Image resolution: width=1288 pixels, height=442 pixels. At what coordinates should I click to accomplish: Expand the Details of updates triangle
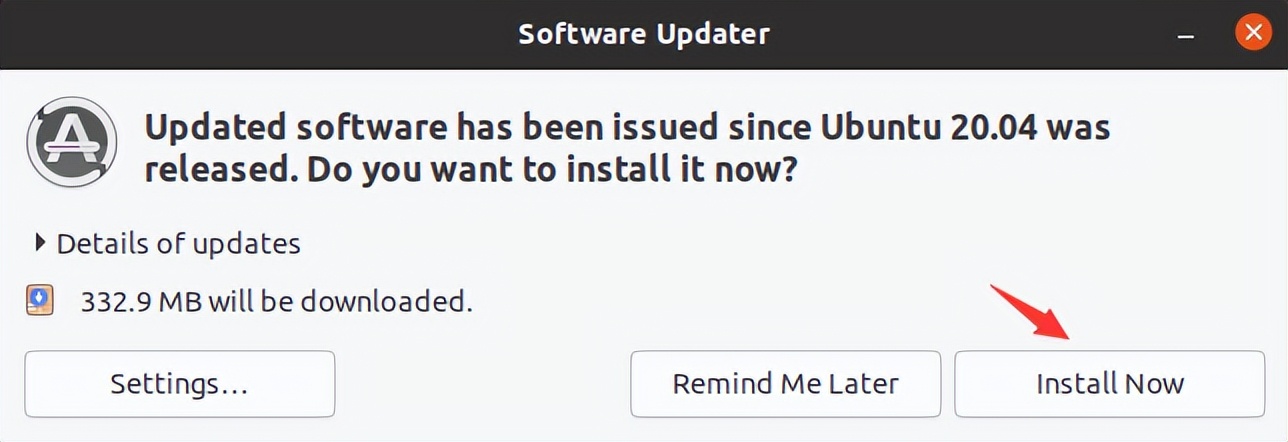40,242
